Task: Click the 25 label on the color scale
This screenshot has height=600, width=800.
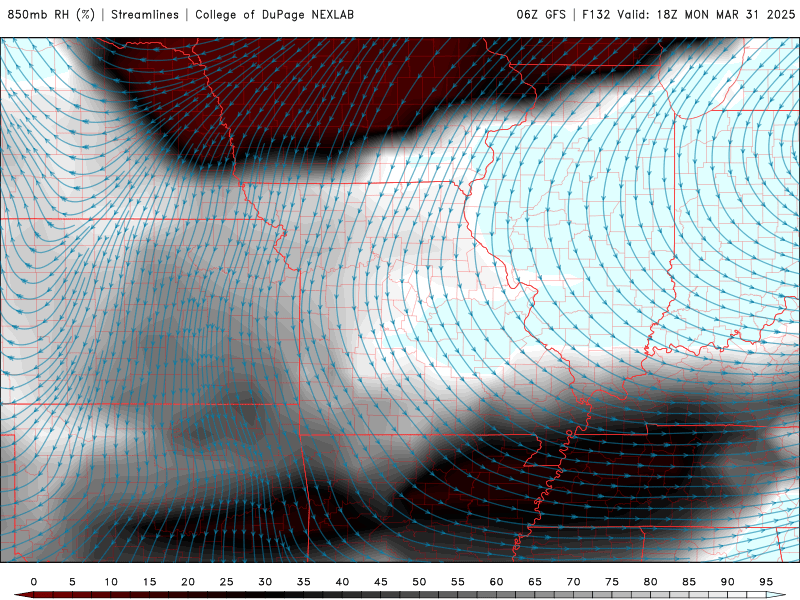Action: (x=227, y=582)
